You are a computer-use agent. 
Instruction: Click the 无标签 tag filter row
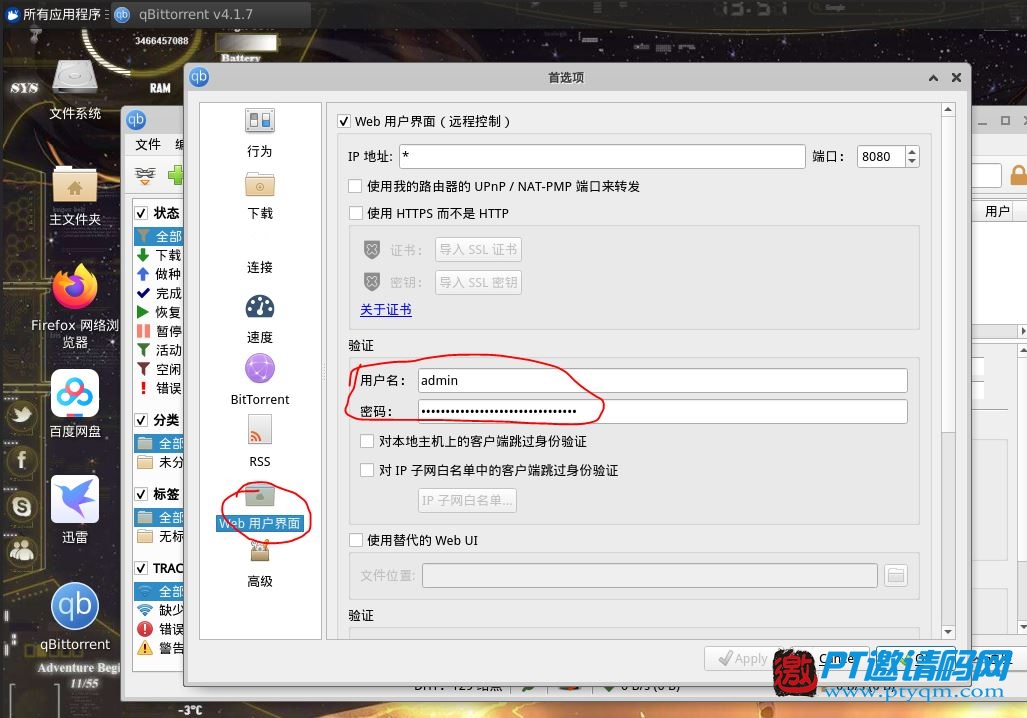159,537
